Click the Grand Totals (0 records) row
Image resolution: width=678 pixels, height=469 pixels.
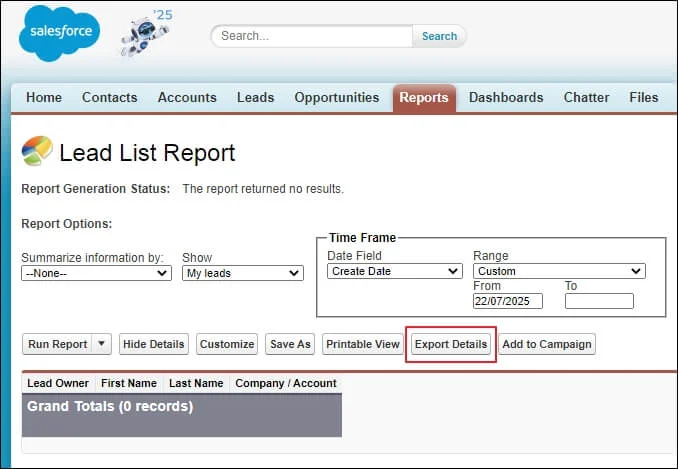pos(182,415)
